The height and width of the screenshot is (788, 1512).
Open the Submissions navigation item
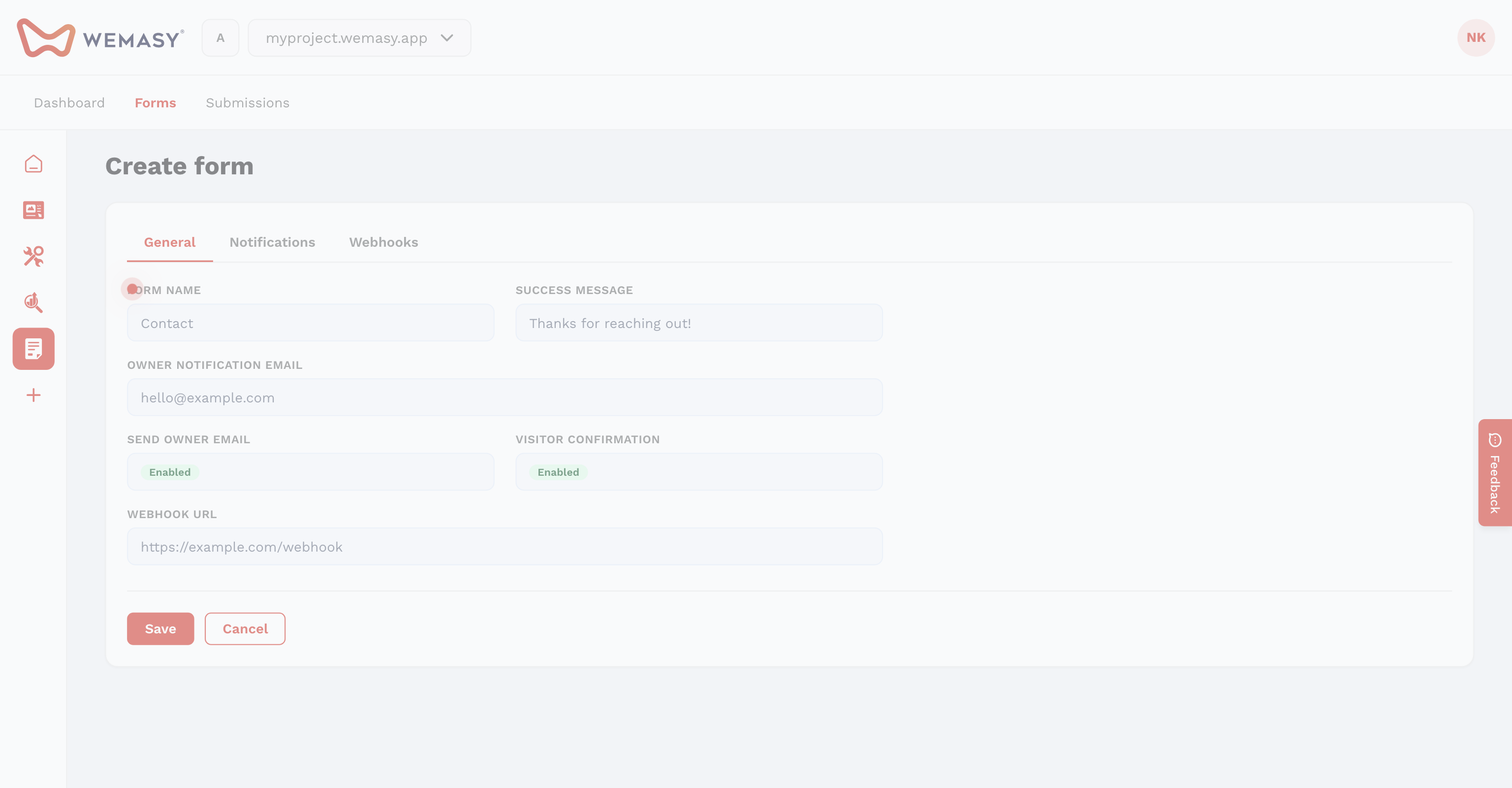[247, 103]
